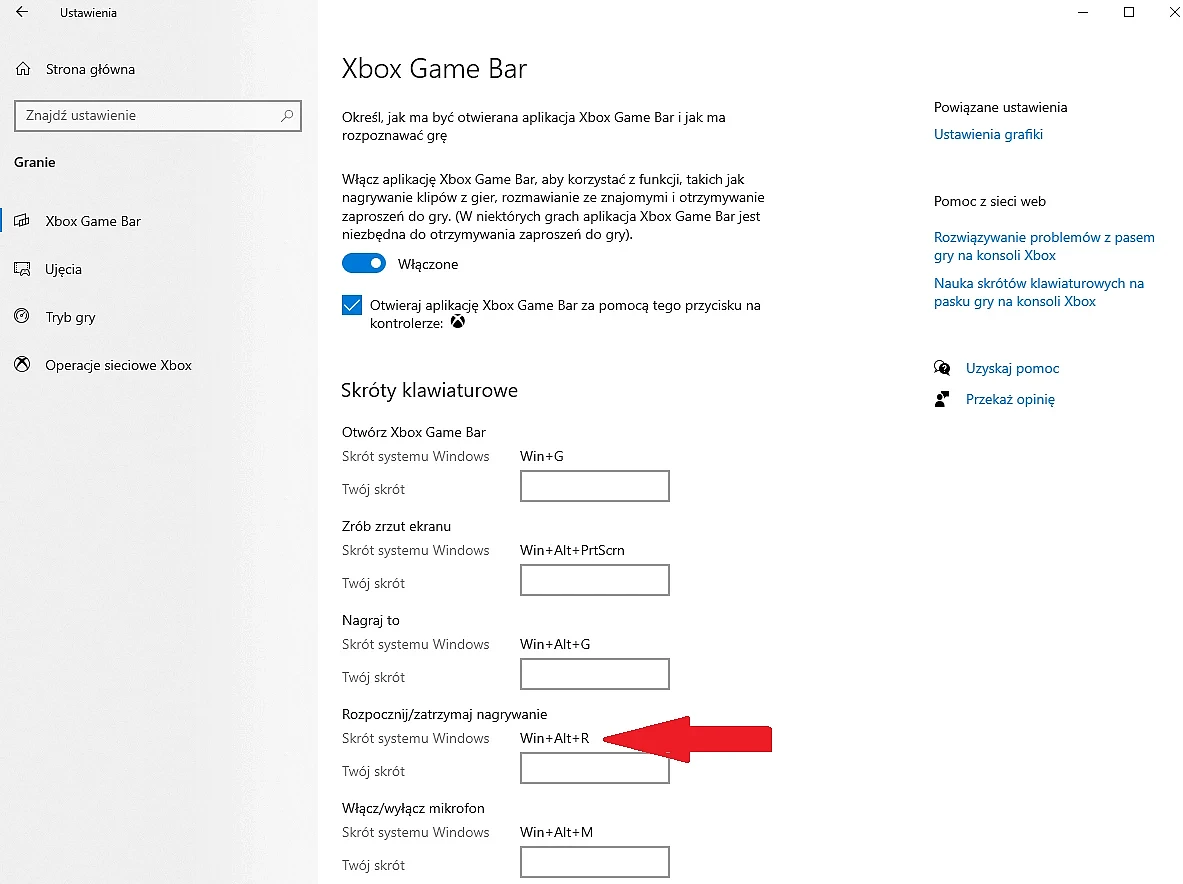Click the Win+Alt+PrtScrn shortcut text
This screenshot has height=884, width=1183.
(572, 550)
